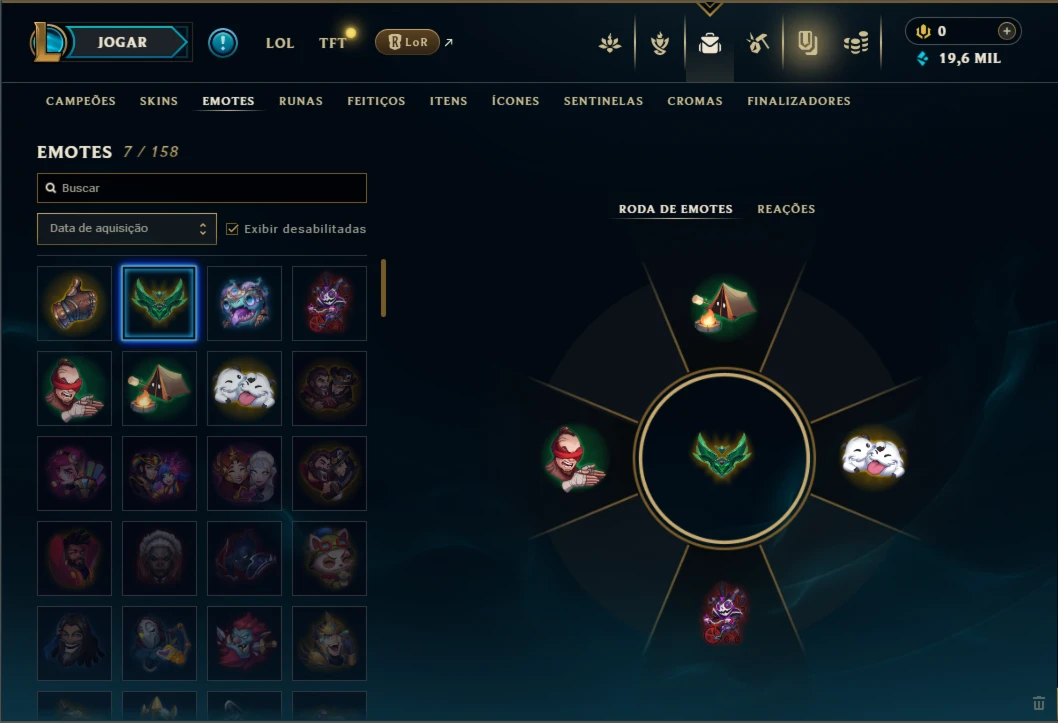Open the Collection briefcase icon
Viewport: 1058px width, 723px height.
tap(709, 44)
